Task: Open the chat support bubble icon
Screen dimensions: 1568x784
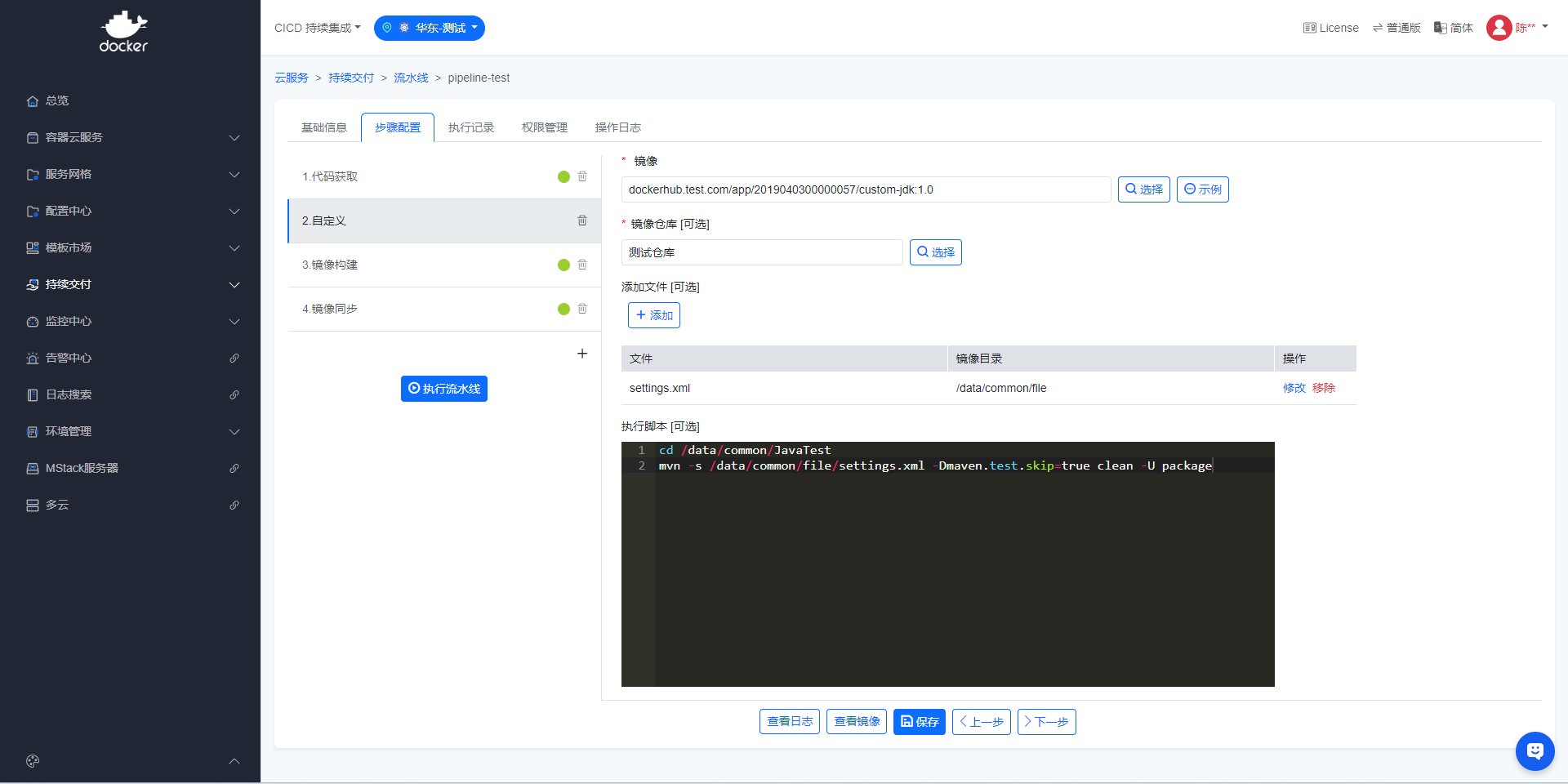Action: point(1535,751)
